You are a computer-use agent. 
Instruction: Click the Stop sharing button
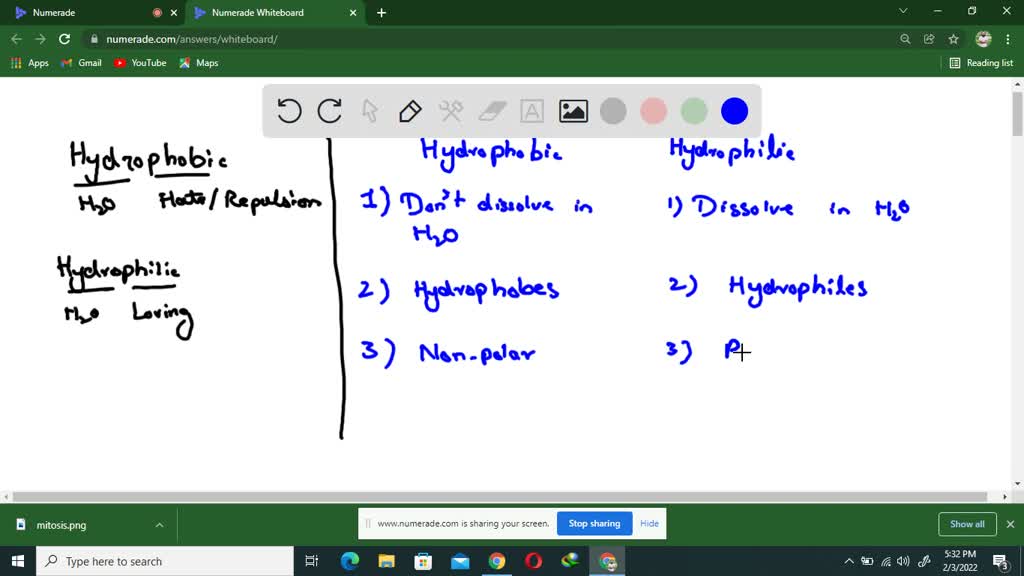click(x=594, y=523)
